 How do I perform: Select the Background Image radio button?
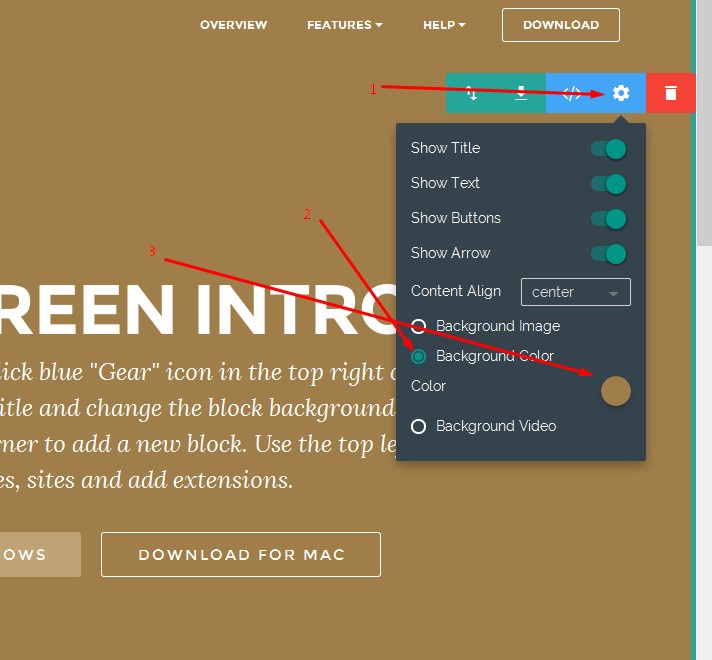(x=418, y=326)
